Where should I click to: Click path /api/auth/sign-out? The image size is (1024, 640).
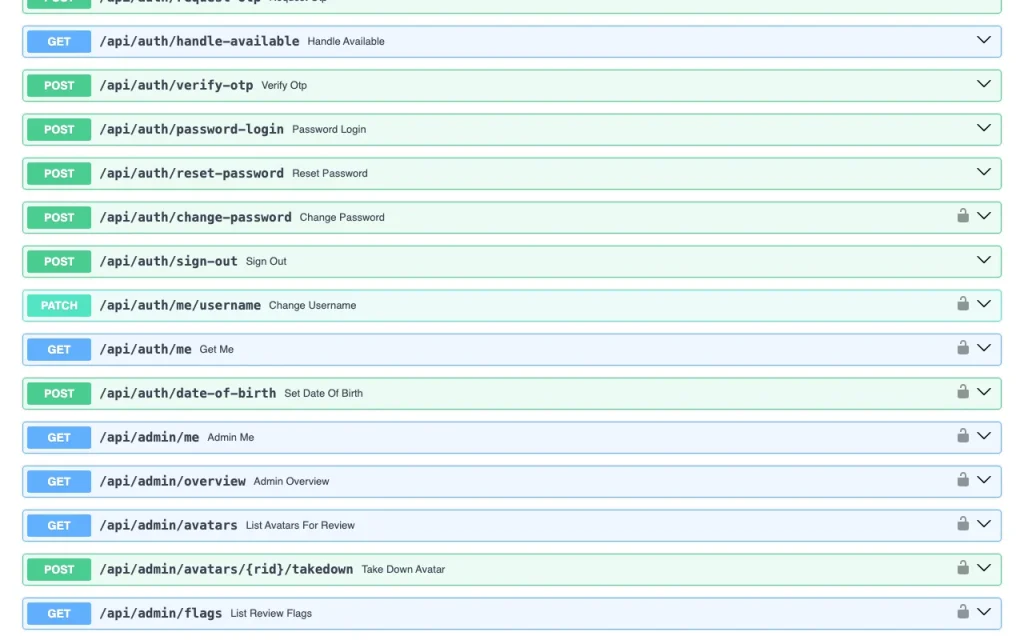click(x=168, y=261)
